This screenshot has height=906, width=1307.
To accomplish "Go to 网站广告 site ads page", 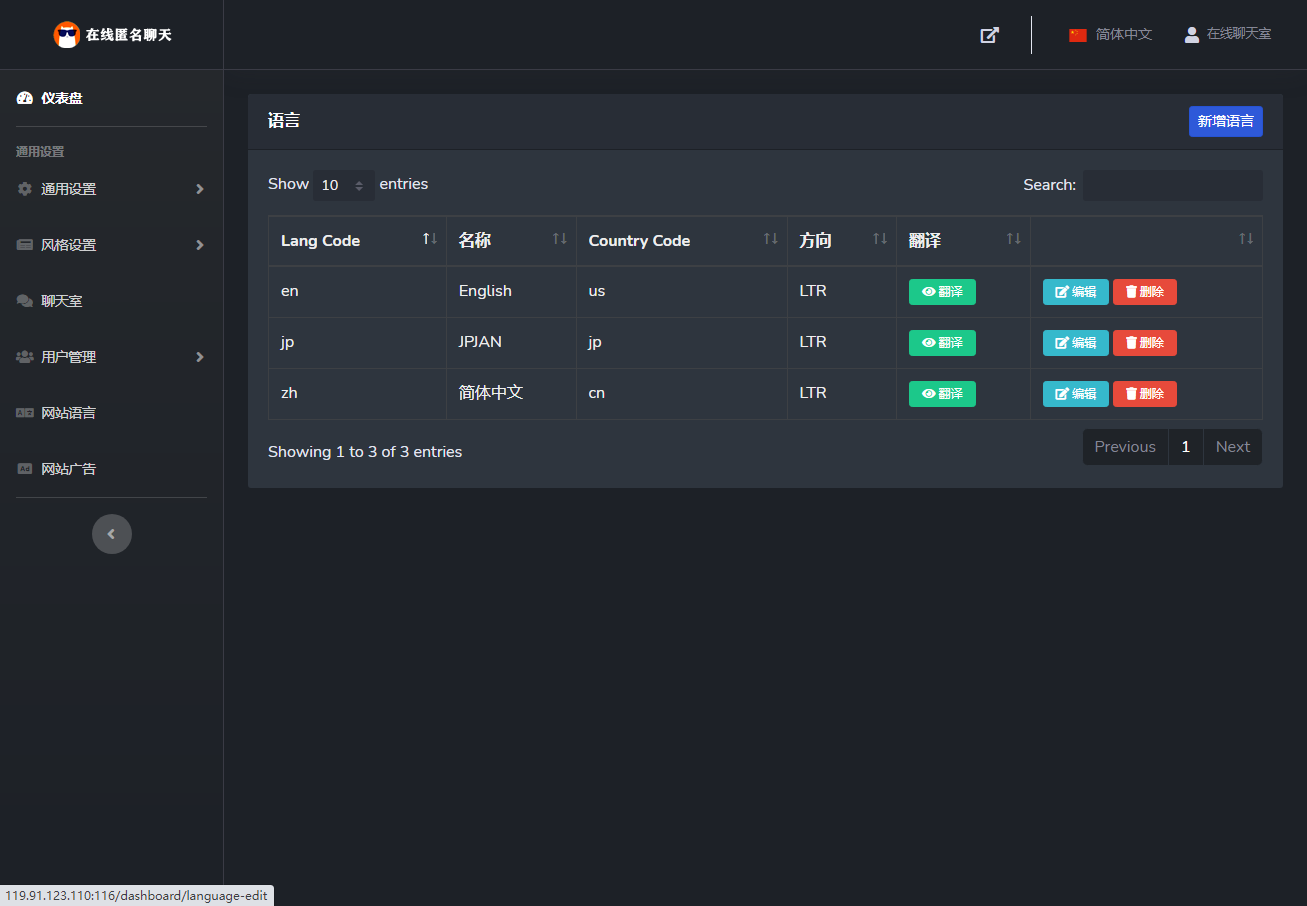I will [68, 469].
